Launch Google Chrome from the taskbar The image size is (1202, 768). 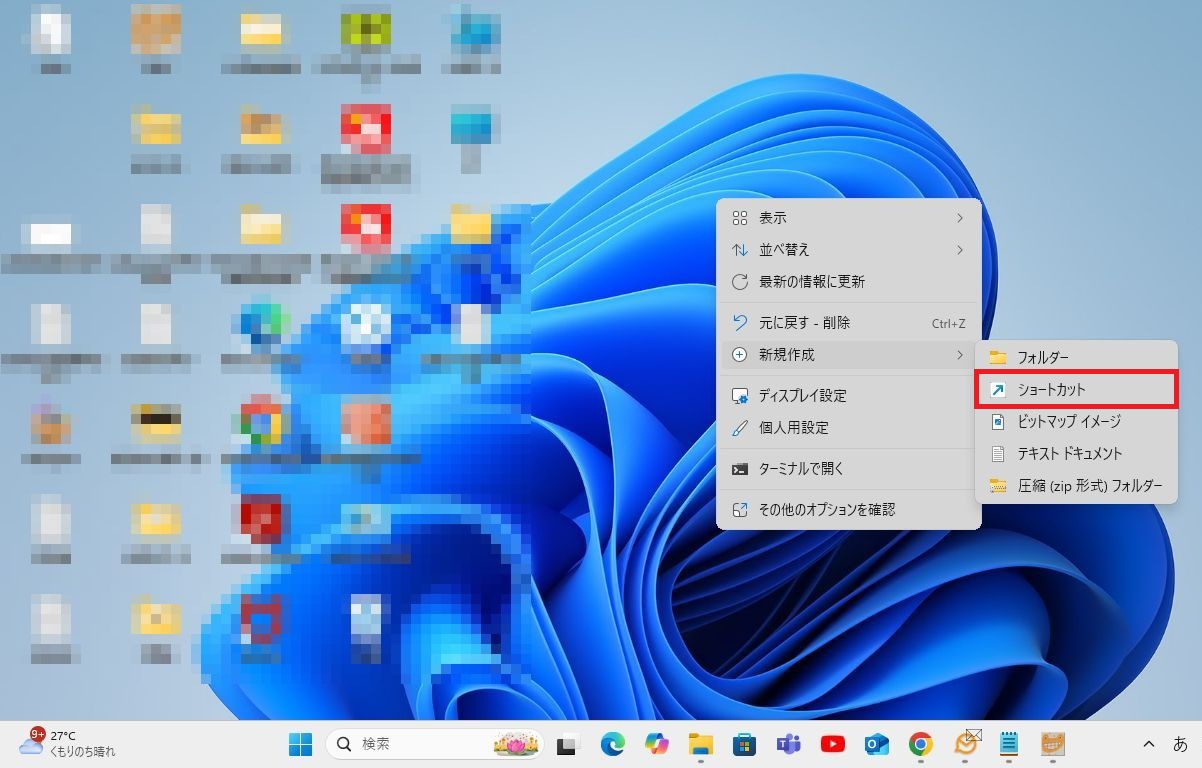click(x=921, y=744)
